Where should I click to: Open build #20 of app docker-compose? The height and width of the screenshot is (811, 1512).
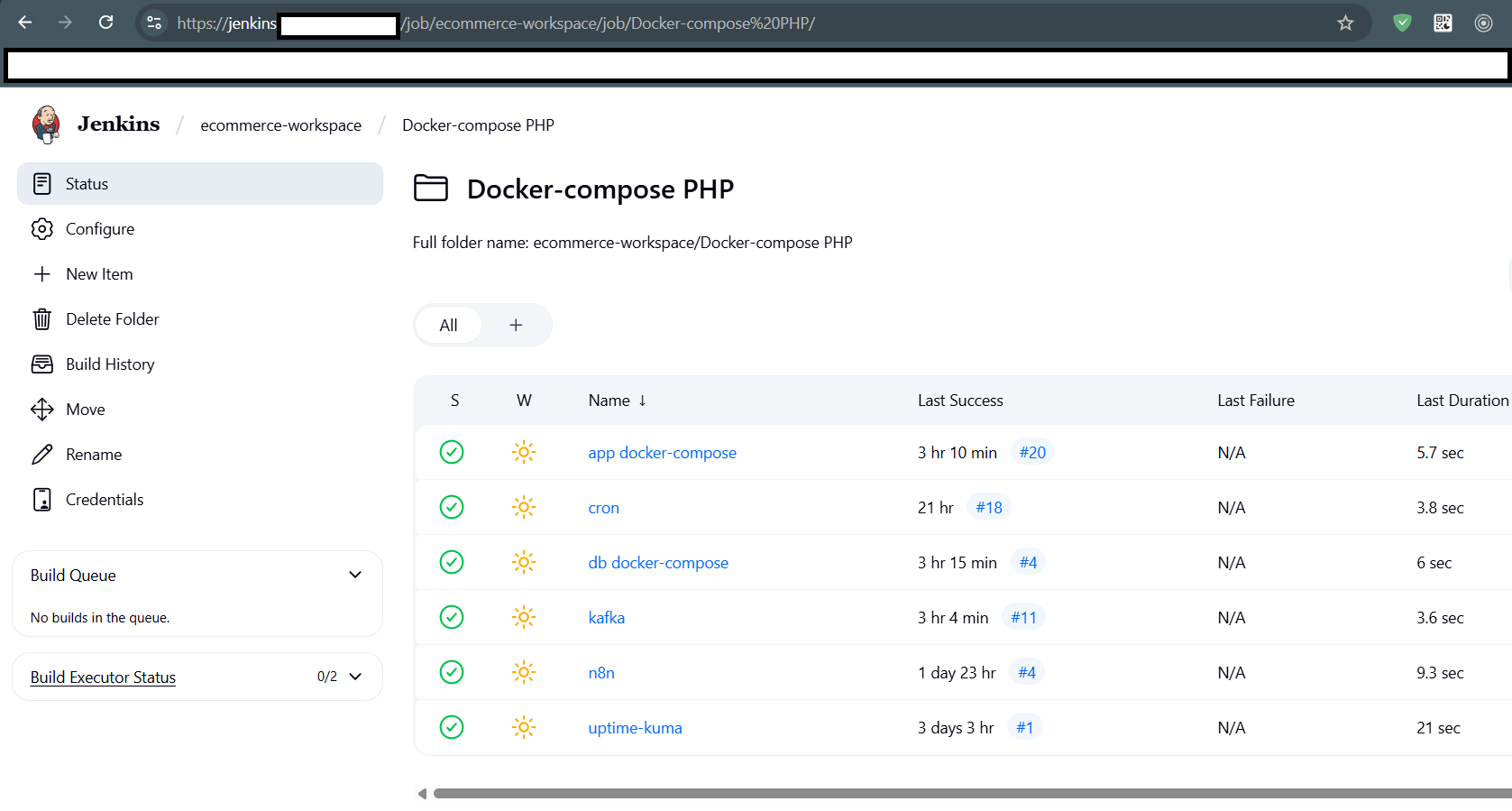[x=1032, y=453]
